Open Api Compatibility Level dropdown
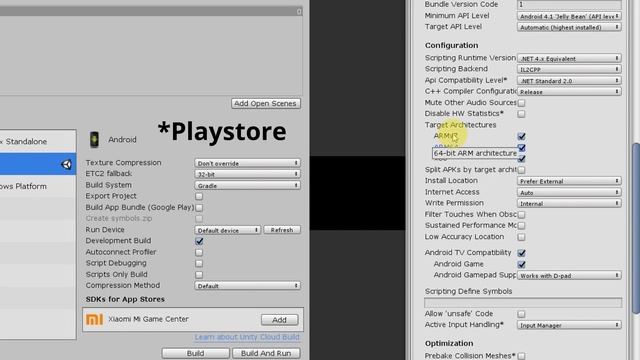The width and height of the screenshot is (640, 360). pos(569,81)
